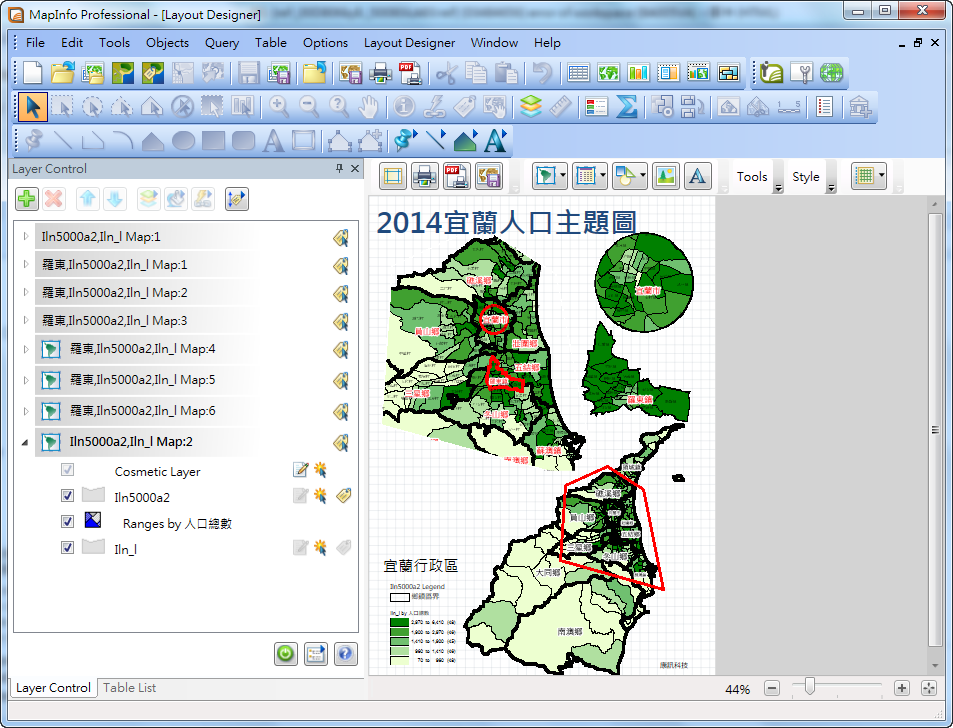
Task: Open the Layout Designer menu
Action: click(x=409, y=43)
